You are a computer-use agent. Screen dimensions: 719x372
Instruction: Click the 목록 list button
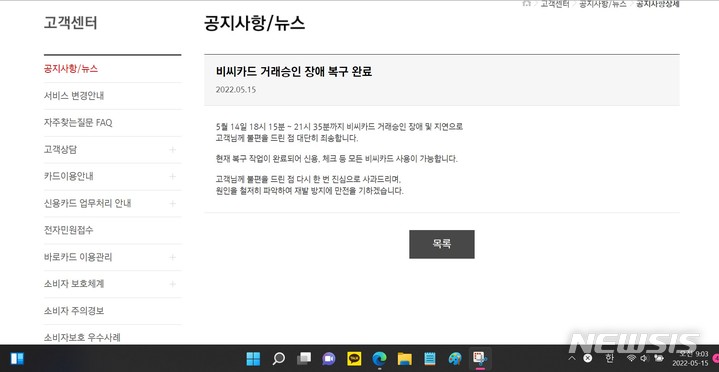442,244
